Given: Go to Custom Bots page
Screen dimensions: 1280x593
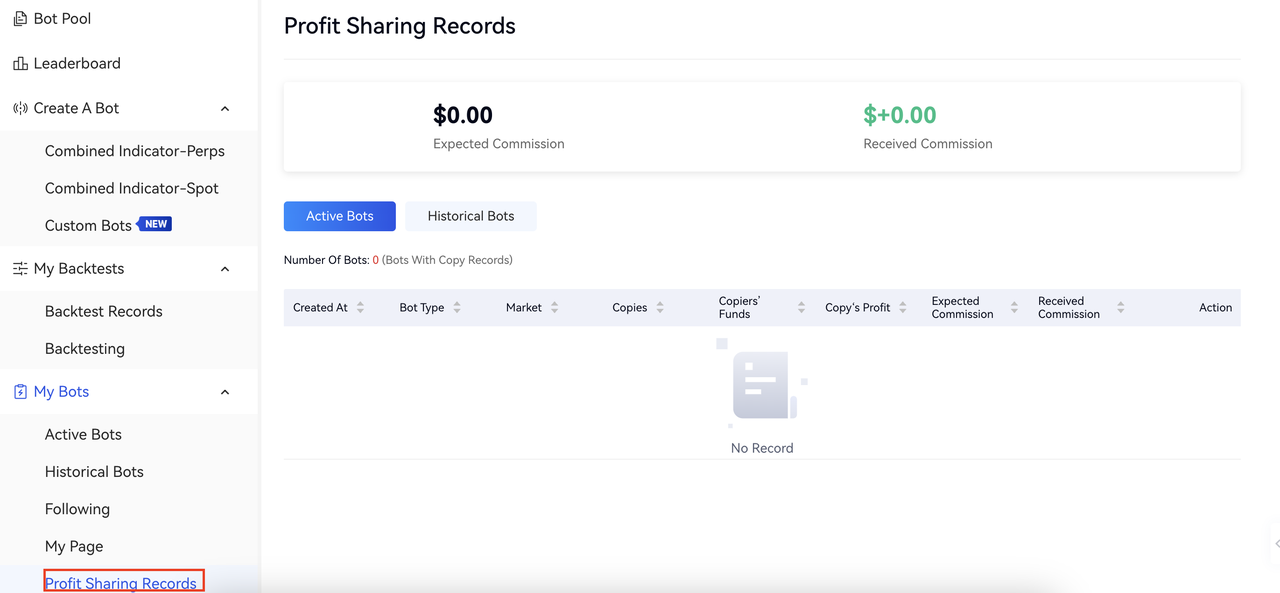Looking at the screenshot, I should pos(88,226).
